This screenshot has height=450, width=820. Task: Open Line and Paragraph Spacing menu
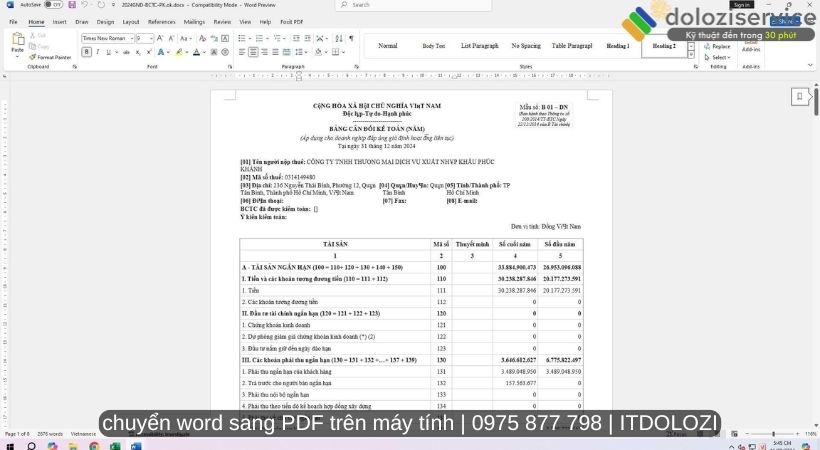[x=299, y=52]
